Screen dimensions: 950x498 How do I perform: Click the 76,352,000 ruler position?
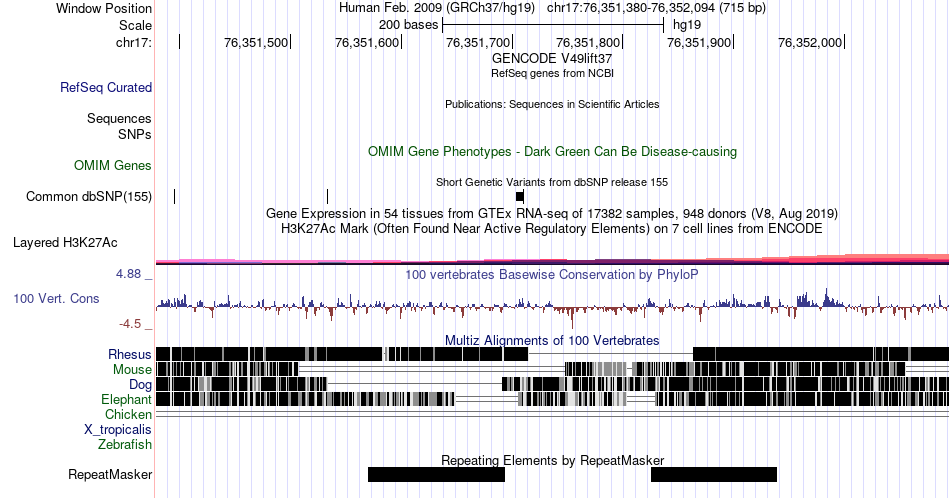coord(810,42)
